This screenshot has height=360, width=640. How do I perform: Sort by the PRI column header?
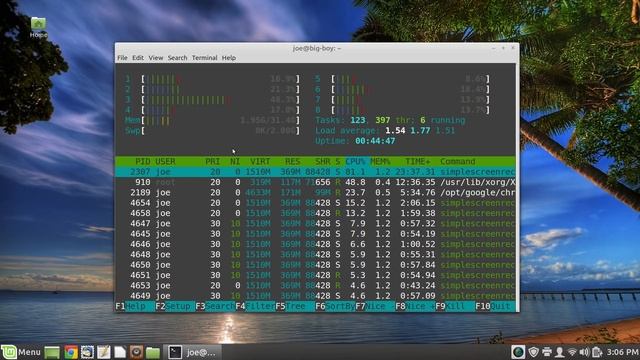point(213,162)
